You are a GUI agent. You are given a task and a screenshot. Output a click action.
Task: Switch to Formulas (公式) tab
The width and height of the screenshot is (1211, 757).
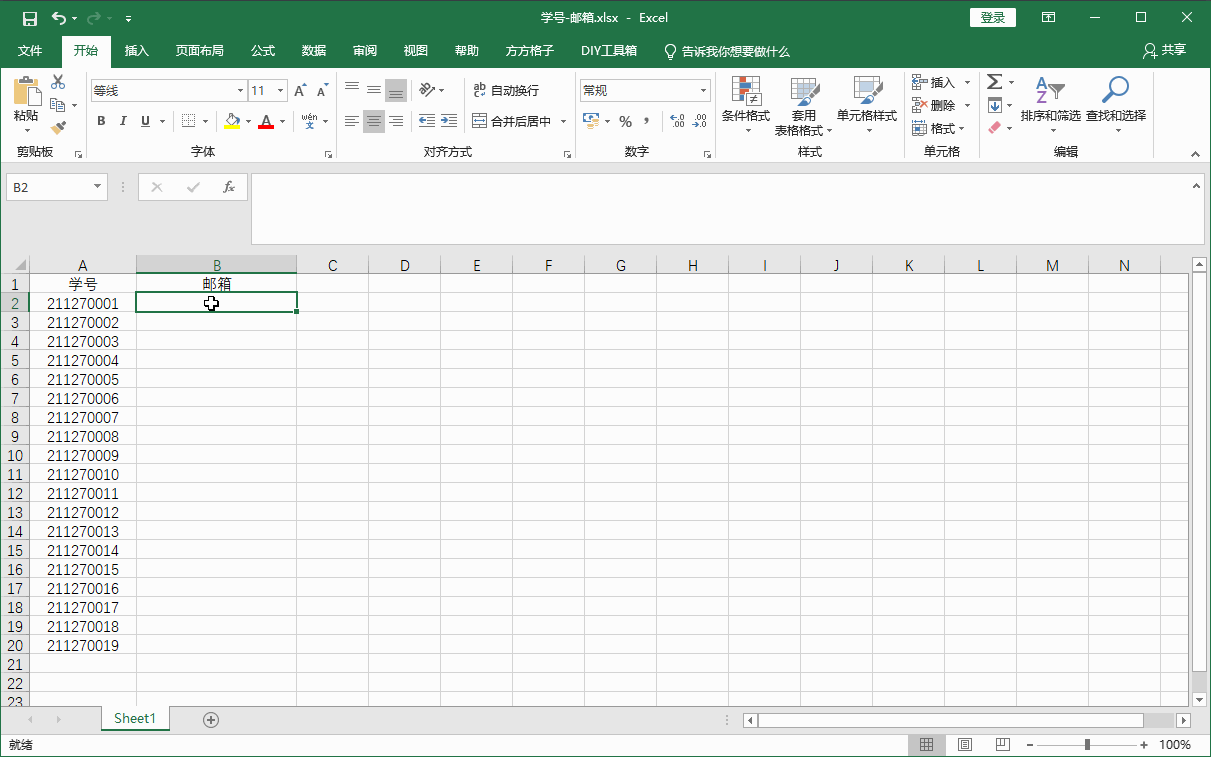262,51
